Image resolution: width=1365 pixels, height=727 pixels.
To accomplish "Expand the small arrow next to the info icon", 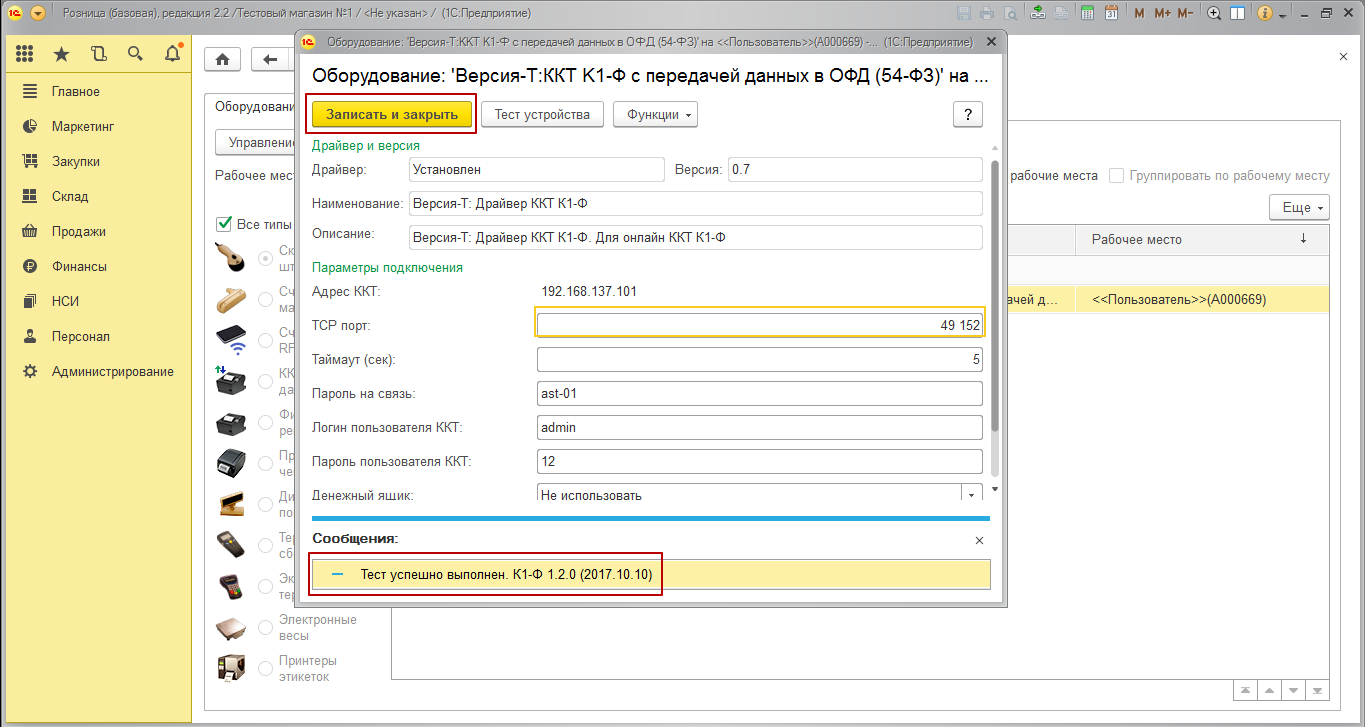I will click(1280, 14).
